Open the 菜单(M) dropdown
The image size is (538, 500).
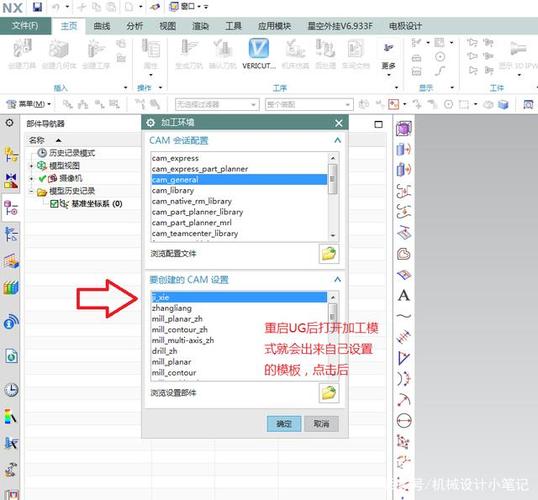[29, 104]
